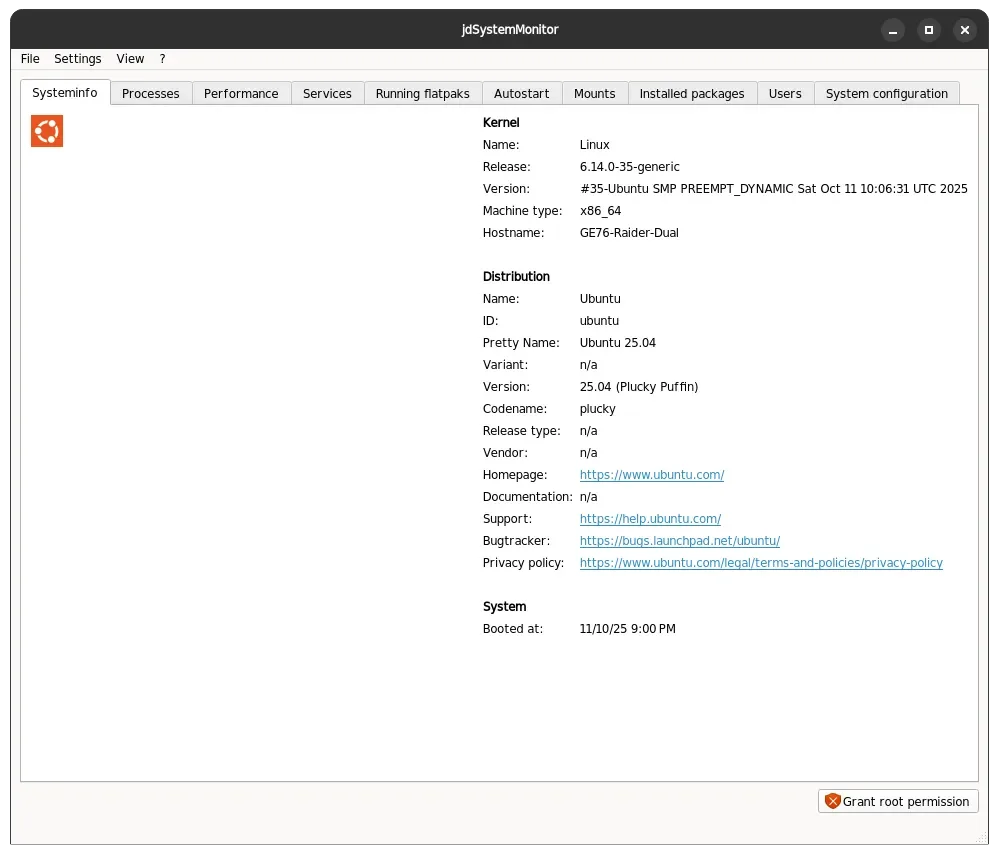Screen dimensions: 999x855
Task: Click the jdSystemMonitor window title
Action: click(510, 29)
